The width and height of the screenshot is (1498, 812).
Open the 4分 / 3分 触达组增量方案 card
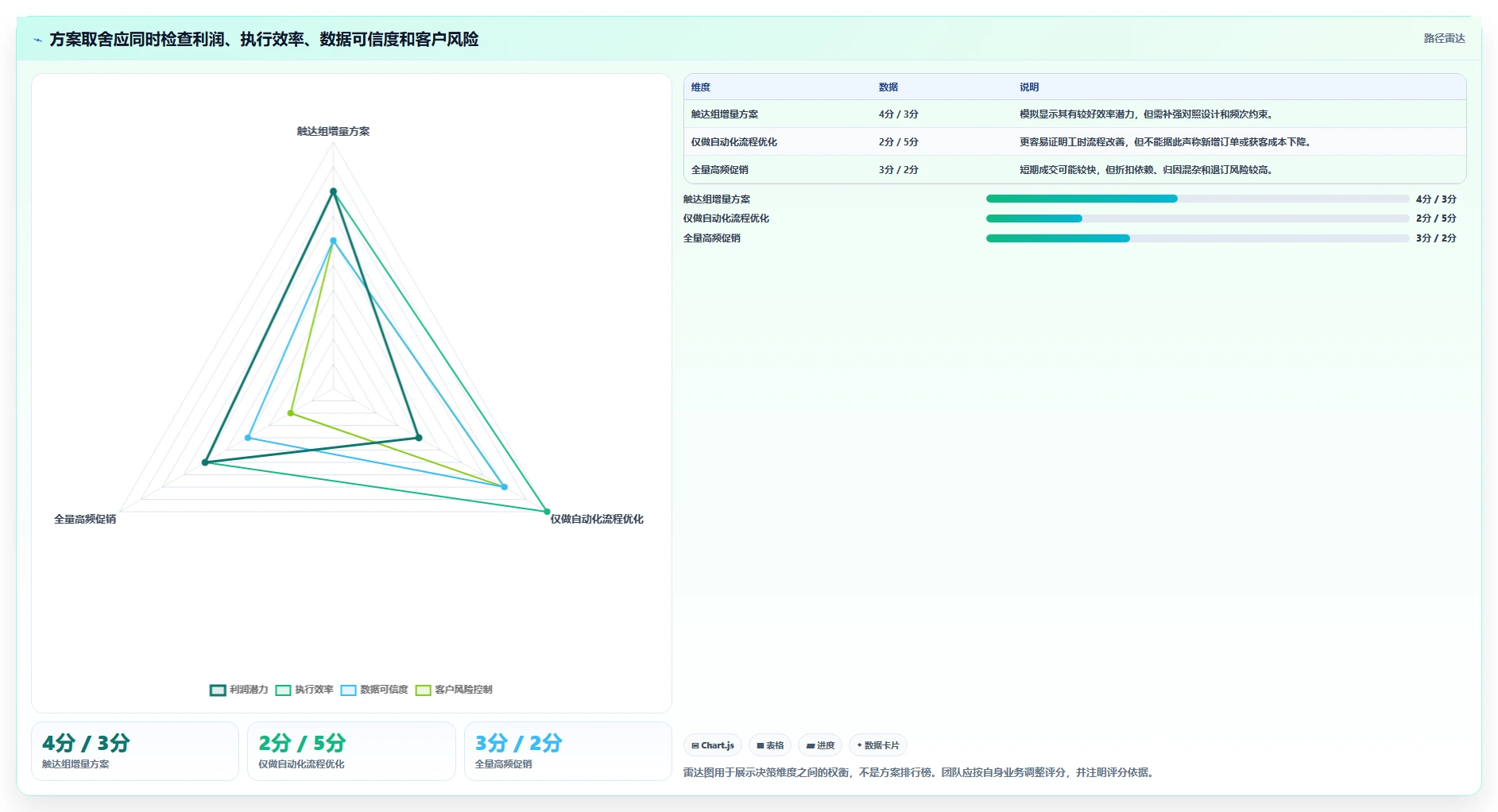[x=135, y=751]
